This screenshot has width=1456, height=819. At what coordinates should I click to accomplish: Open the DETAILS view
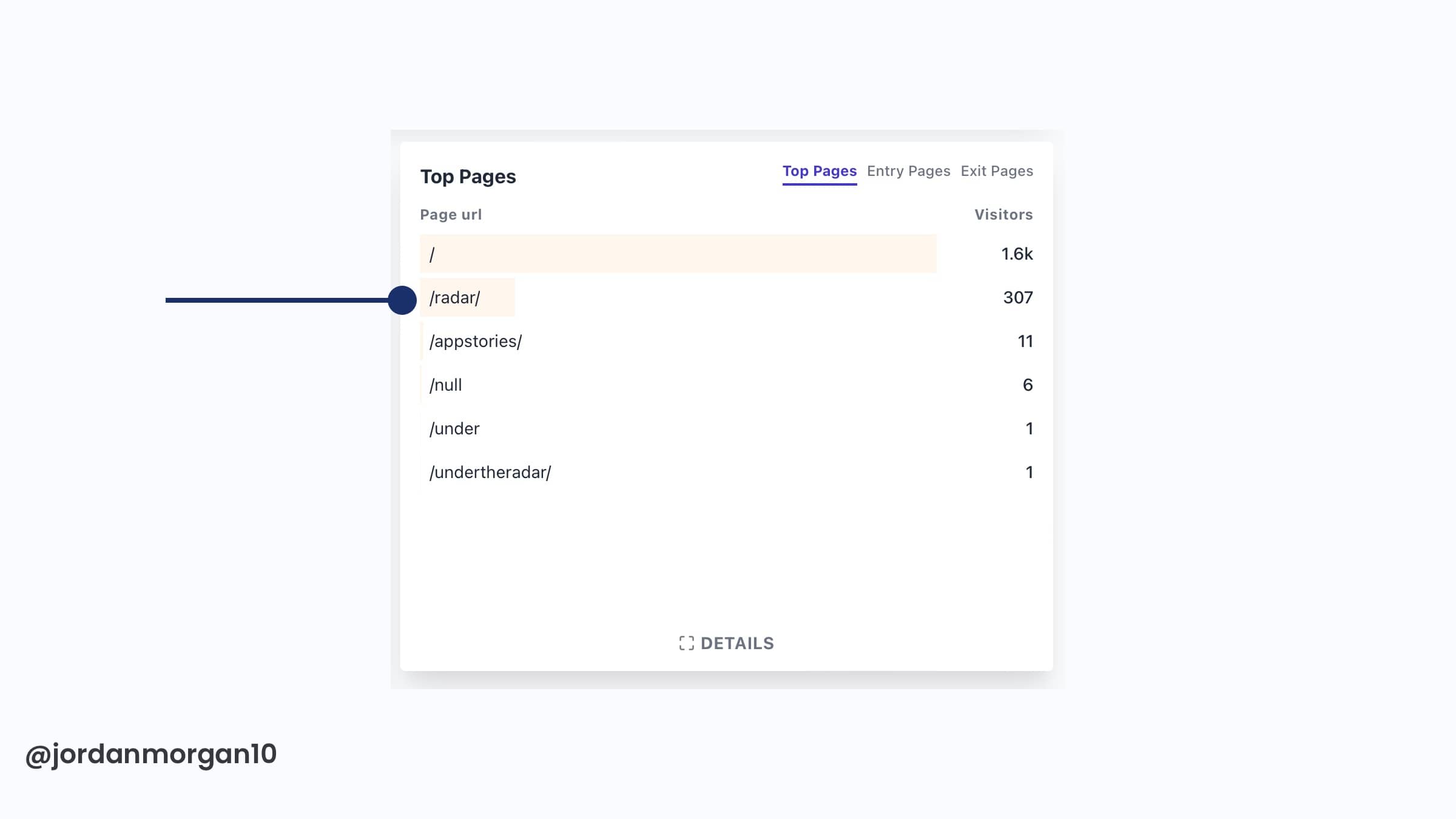click(x=736, y=643)
